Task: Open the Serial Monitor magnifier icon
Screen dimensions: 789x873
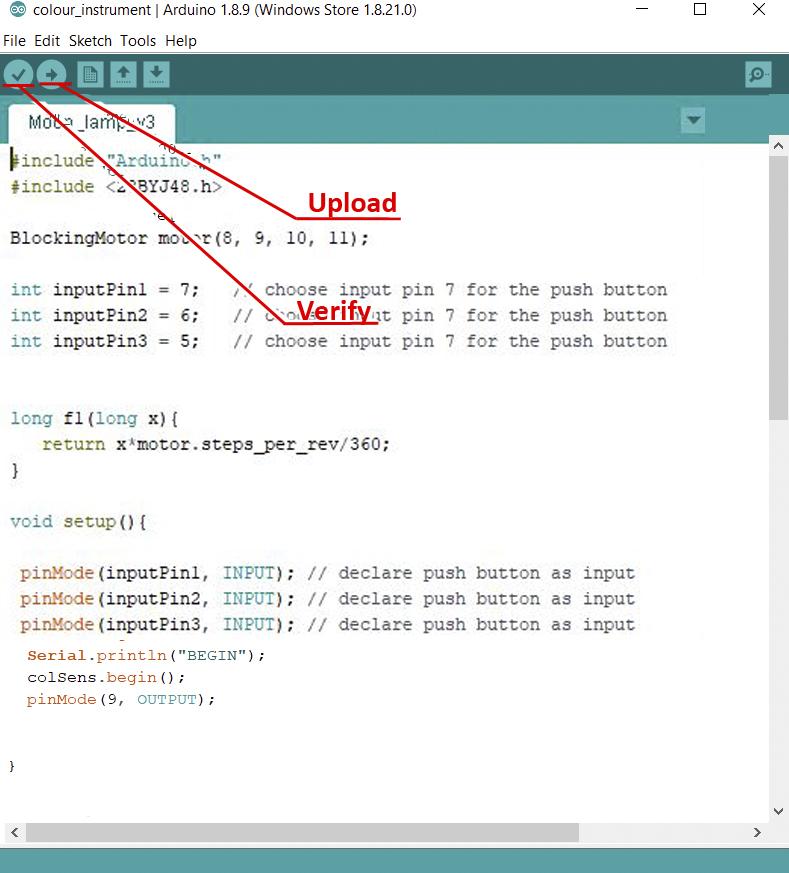Action: pos(758,74)
